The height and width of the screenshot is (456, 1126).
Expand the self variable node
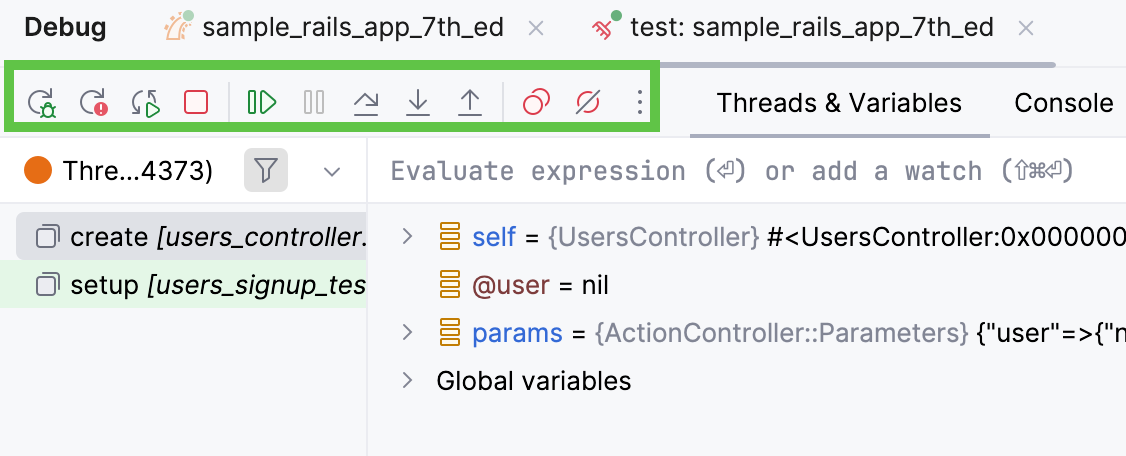(x=406, y=237)
